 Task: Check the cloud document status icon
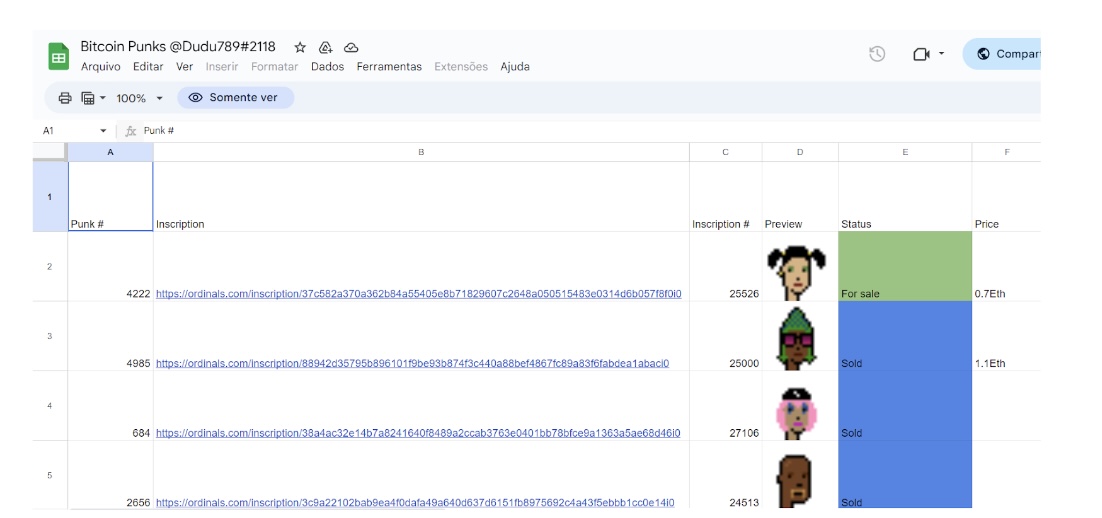351,47
